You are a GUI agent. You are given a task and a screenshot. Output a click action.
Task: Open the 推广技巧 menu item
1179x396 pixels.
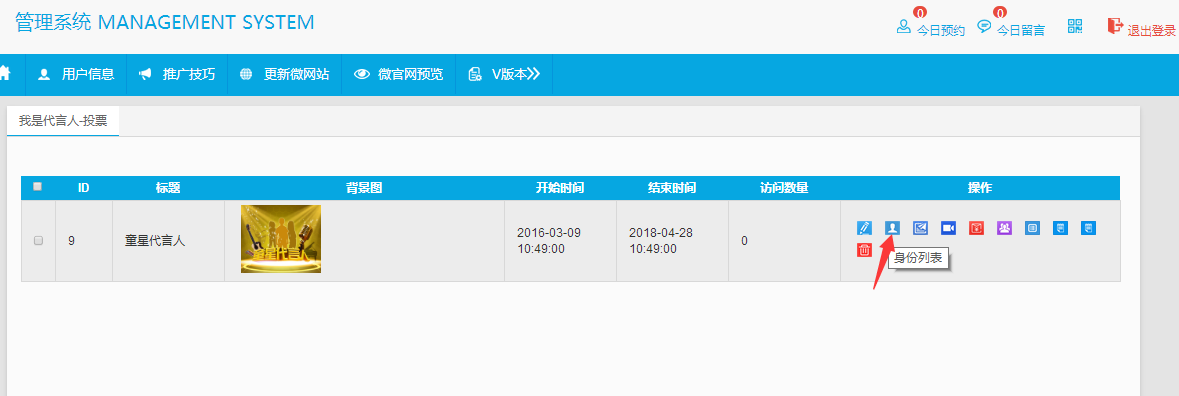pos(177,74)
